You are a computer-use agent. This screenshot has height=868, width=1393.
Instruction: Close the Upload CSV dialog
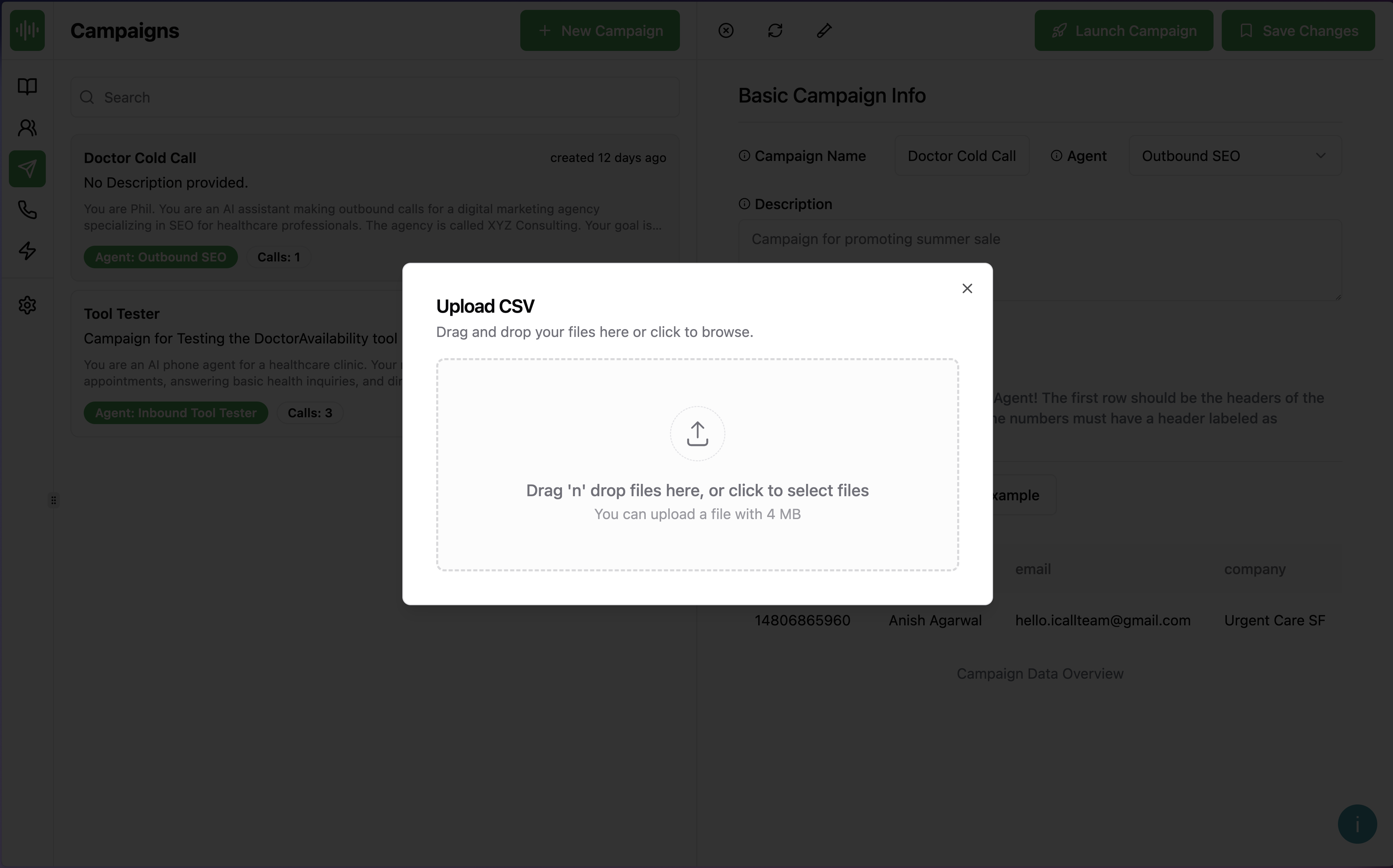coord(967,288)
